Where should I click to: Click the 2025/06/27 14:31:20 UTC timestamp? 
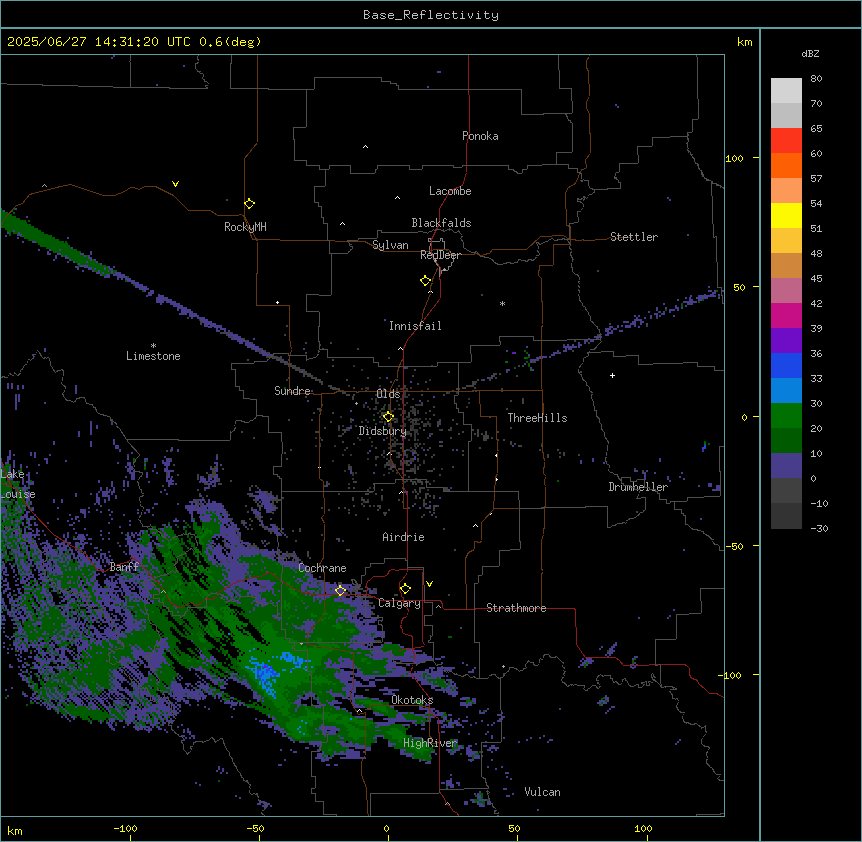tap(134, 42)
